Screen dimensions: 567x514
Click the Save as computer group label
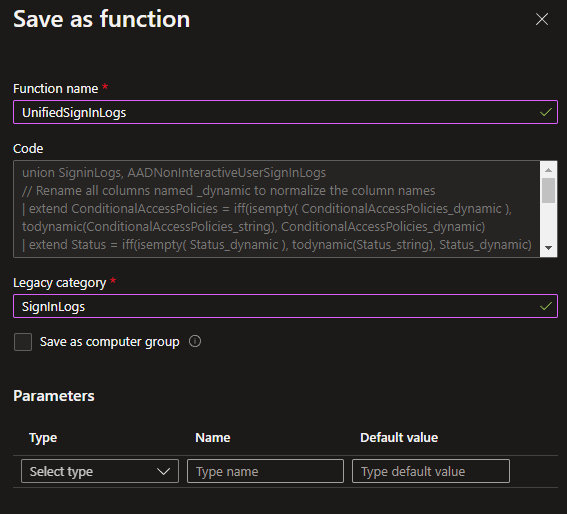110,342
